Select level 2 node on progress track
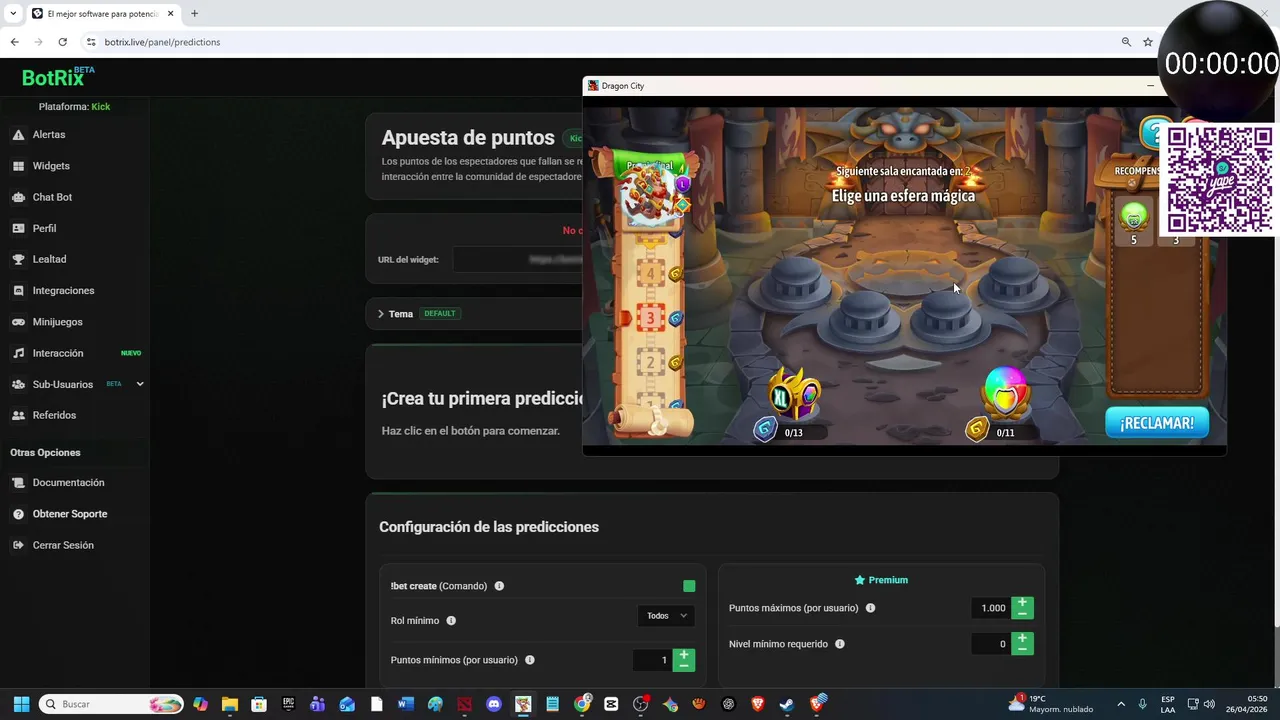 pyautogui.click(x=651, y=363)
